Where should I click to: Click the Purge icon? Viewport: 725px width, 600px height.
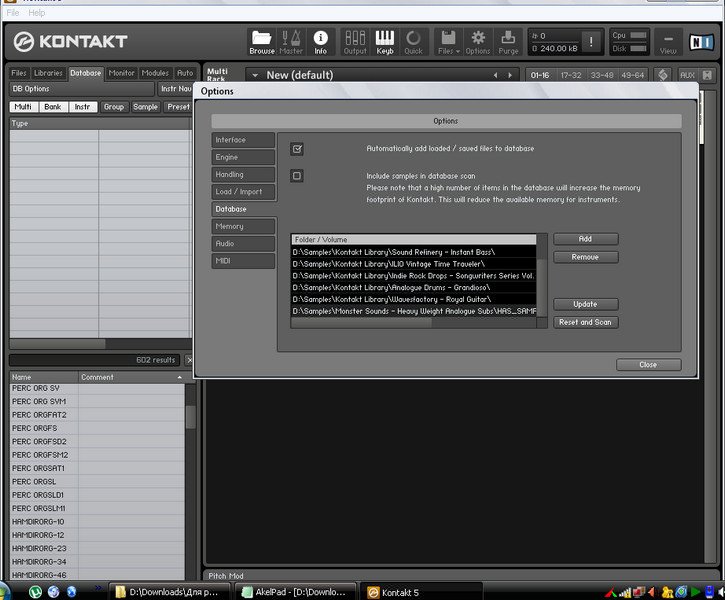click(x=508, y=42)
